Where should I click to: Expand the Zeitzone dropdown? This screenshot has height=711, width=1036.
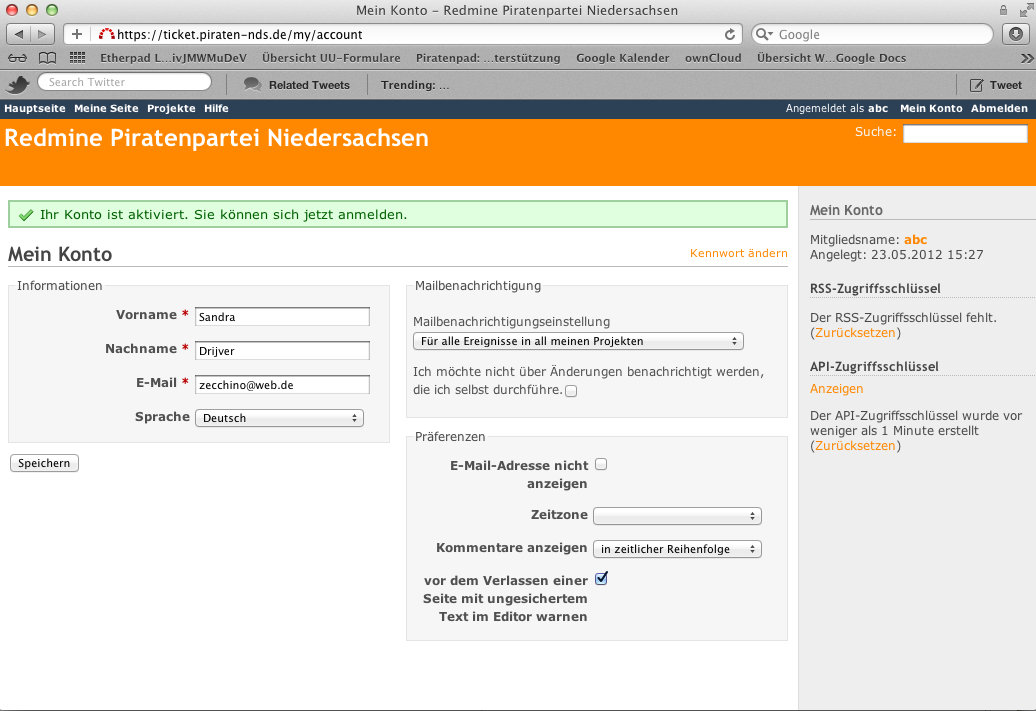click(677, 516)
